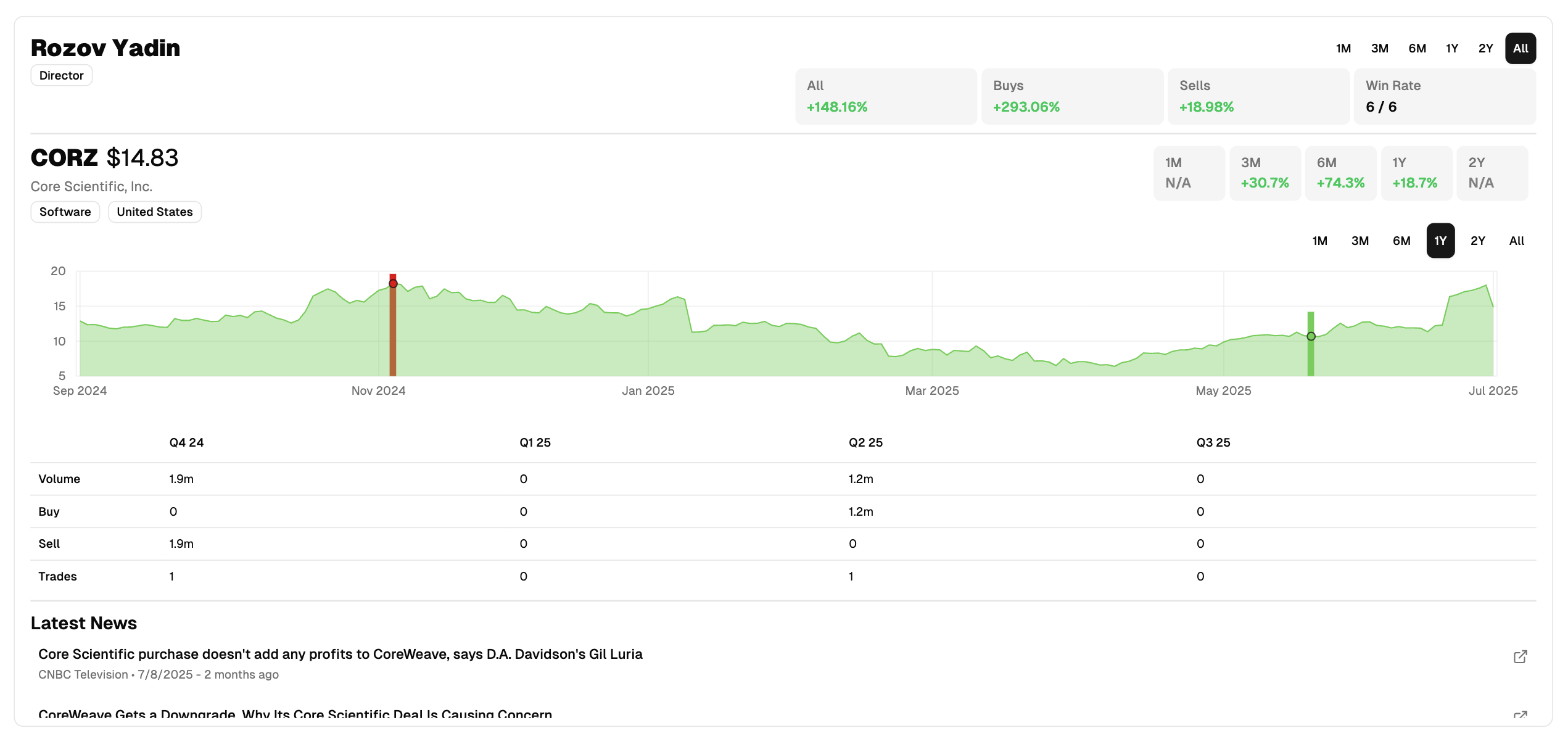
Task: Click the Q3 25 column header
Action: click(1213, 442)
